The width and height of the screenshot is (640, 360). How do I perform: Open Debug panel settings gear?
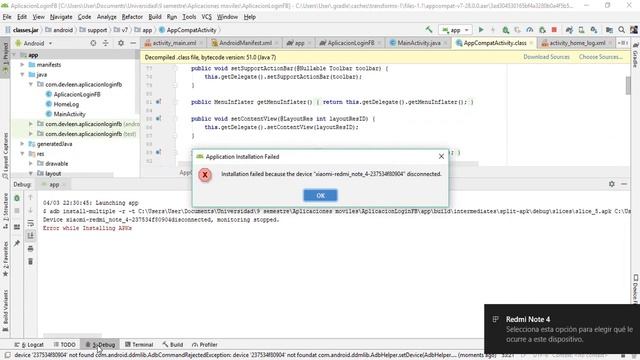coord(611,184)
